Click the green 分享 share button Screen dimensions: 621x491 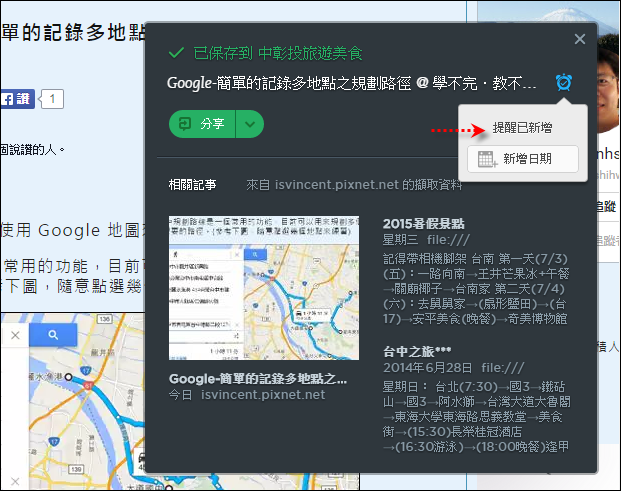click(202, 124)
